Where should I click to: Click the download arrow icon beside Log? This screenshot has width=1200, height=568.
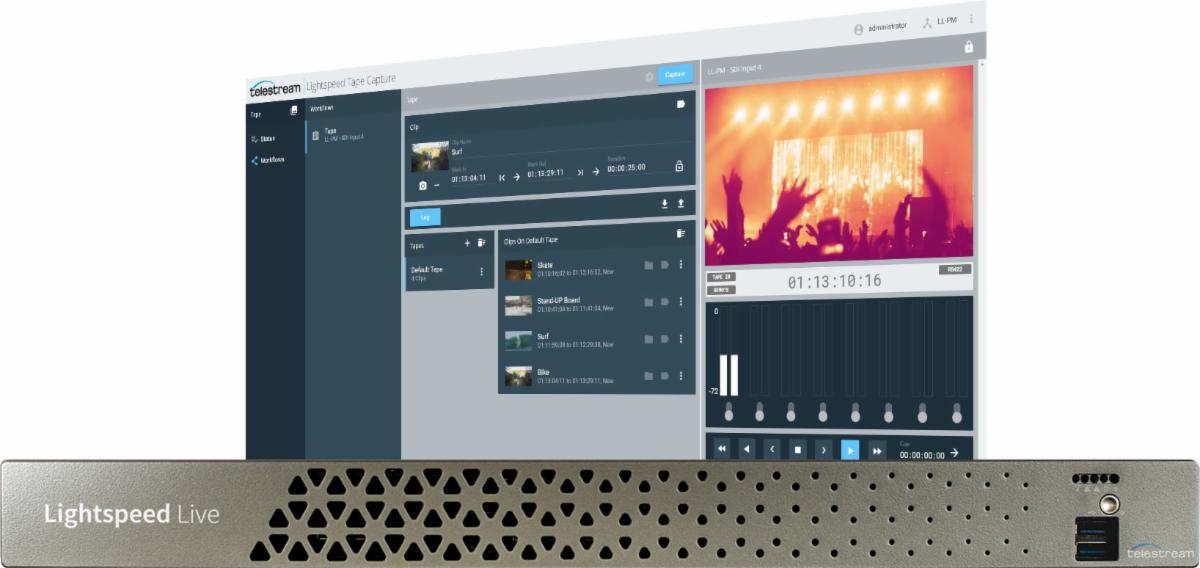point(664,204)
